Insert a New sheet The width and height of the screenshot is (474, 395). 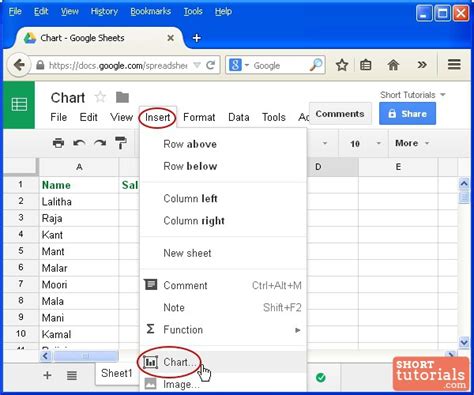click(x=223, y=253)
